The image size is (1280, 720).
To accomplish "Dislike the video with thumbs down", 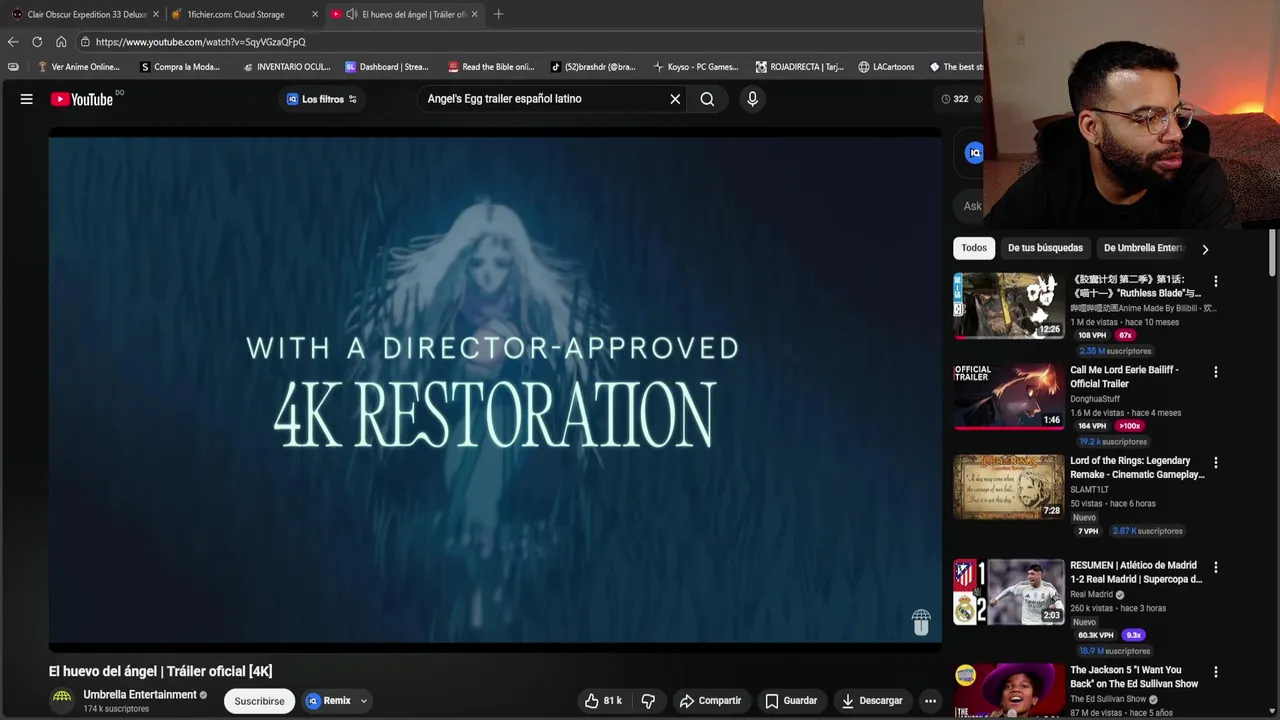I will coord(648,701).
